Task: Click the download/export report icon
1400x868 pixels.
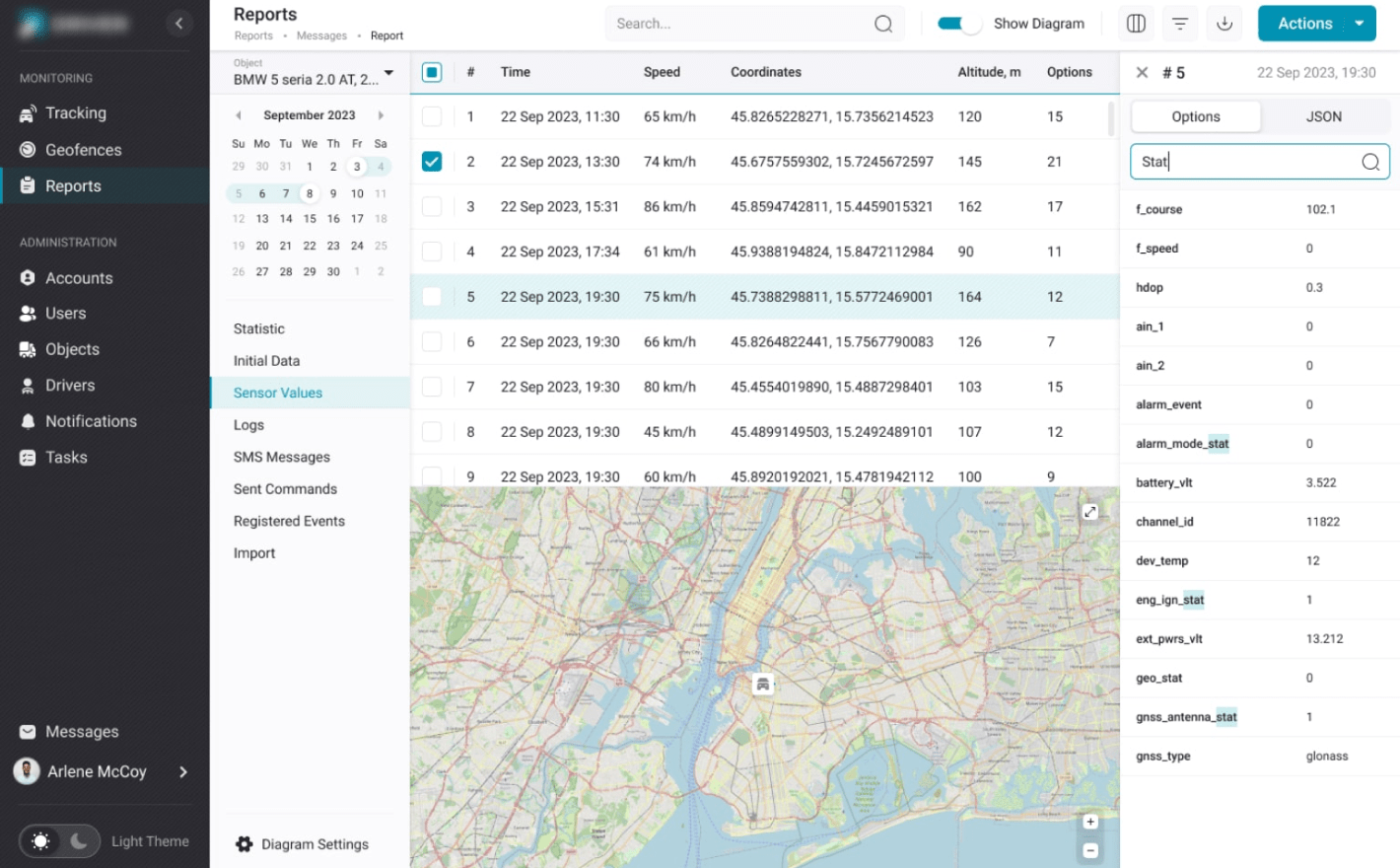Action: [x=1224, y=23]
